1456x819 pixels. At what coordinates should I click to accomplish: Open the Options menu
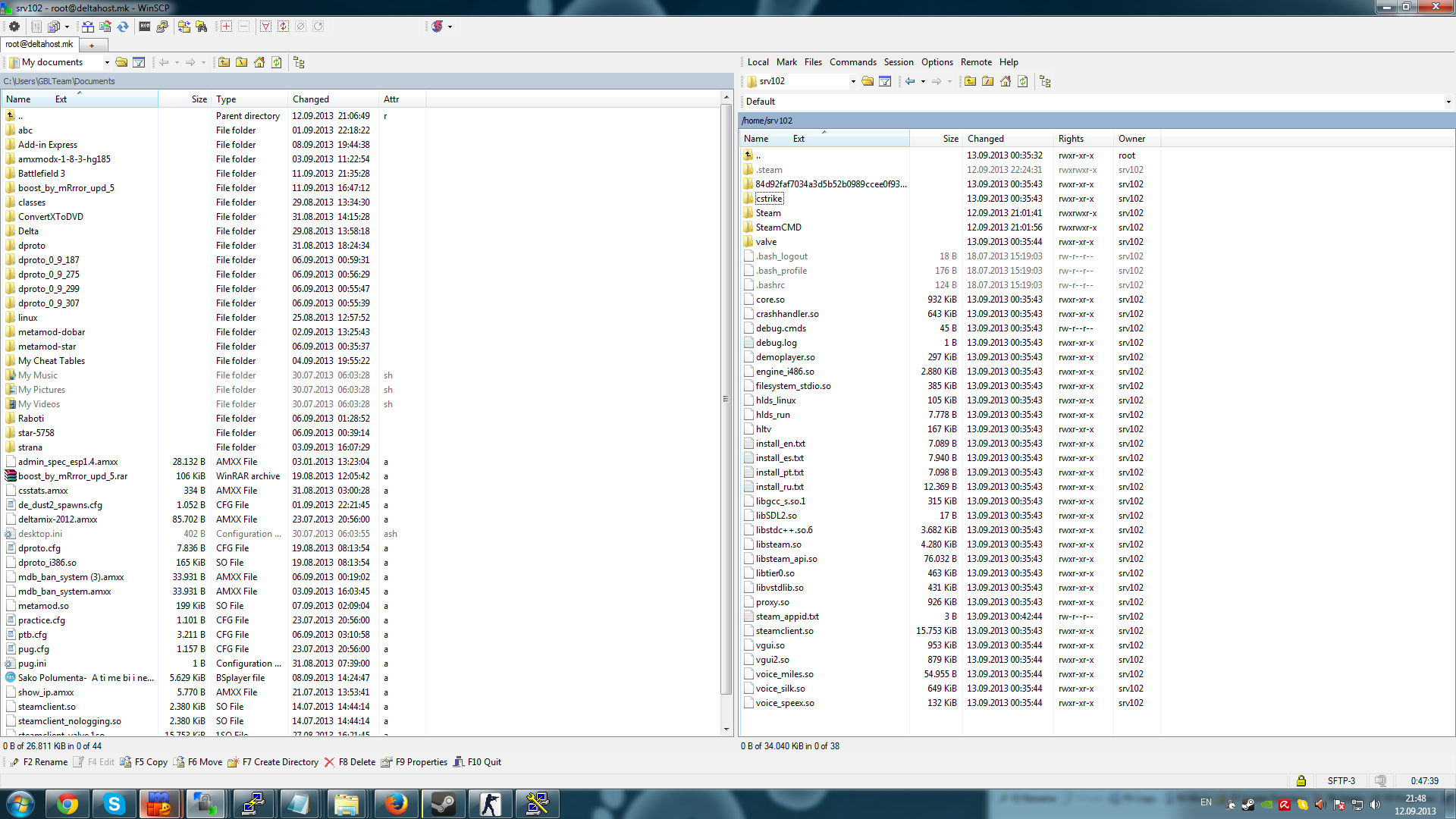937,62
